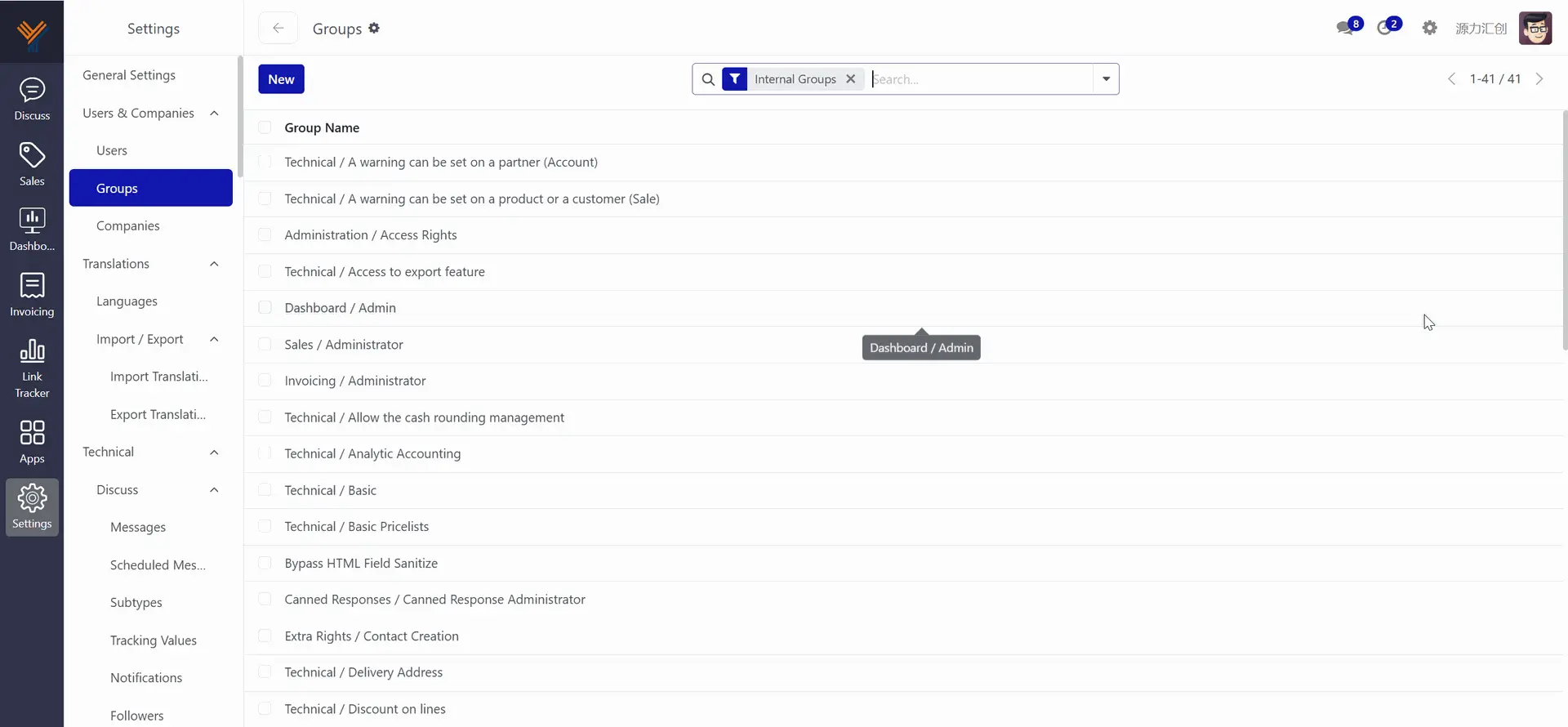Click the New button

pos(281,79)
